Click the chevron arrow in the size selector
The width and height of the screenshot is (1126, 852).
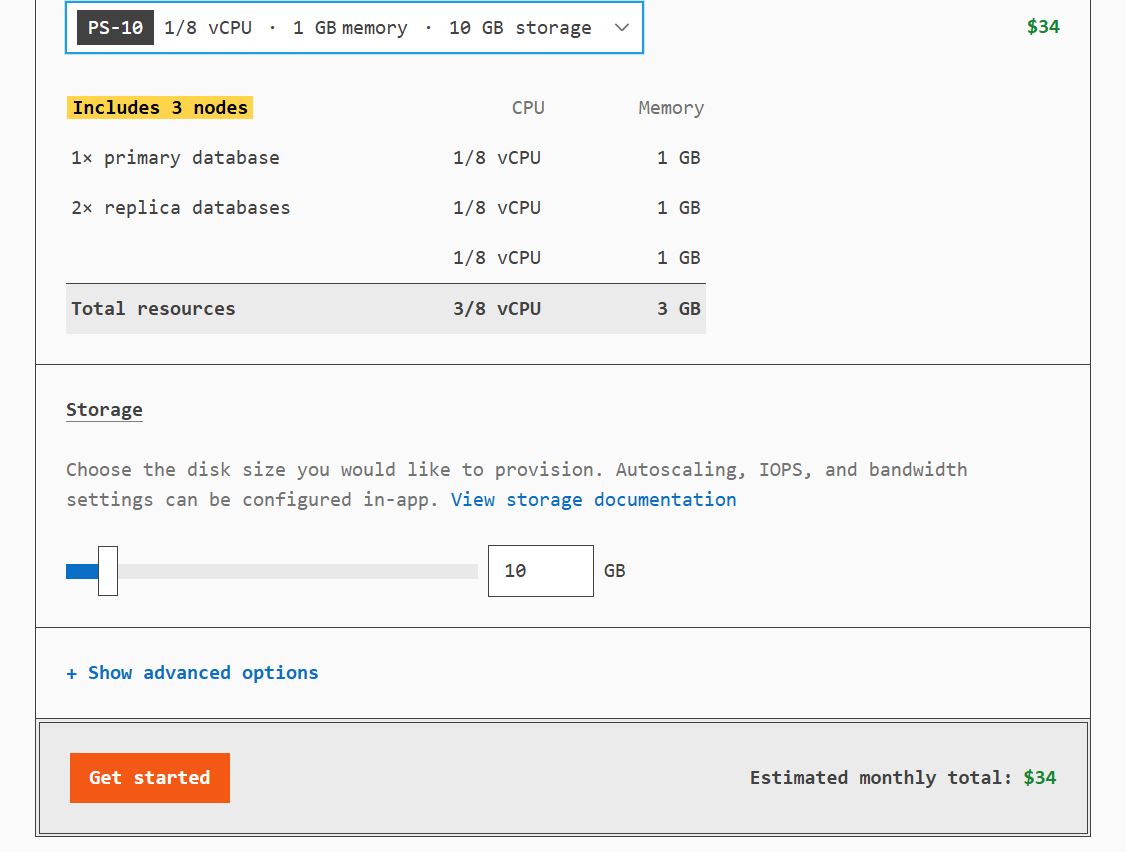tap(621, 28)
